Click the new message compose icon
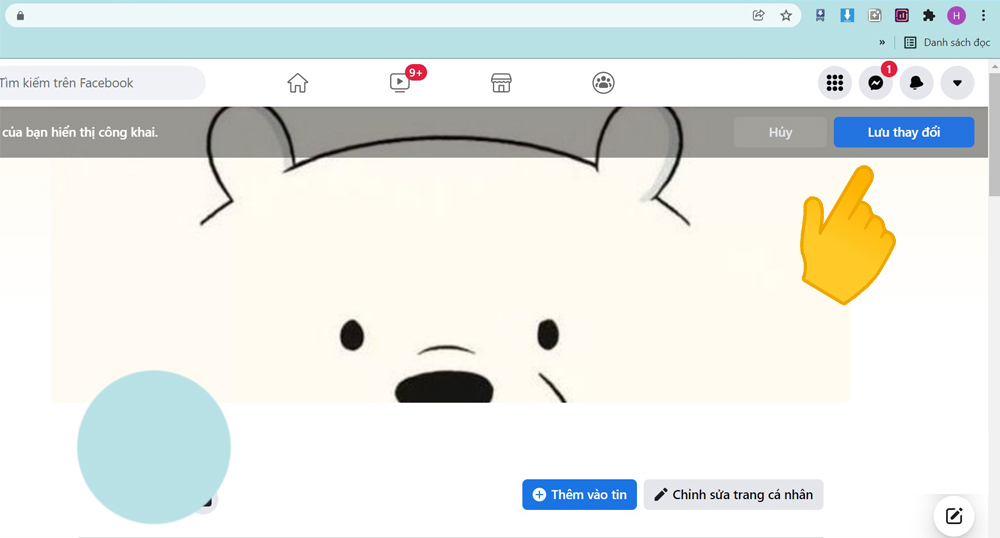 [954, 516]
